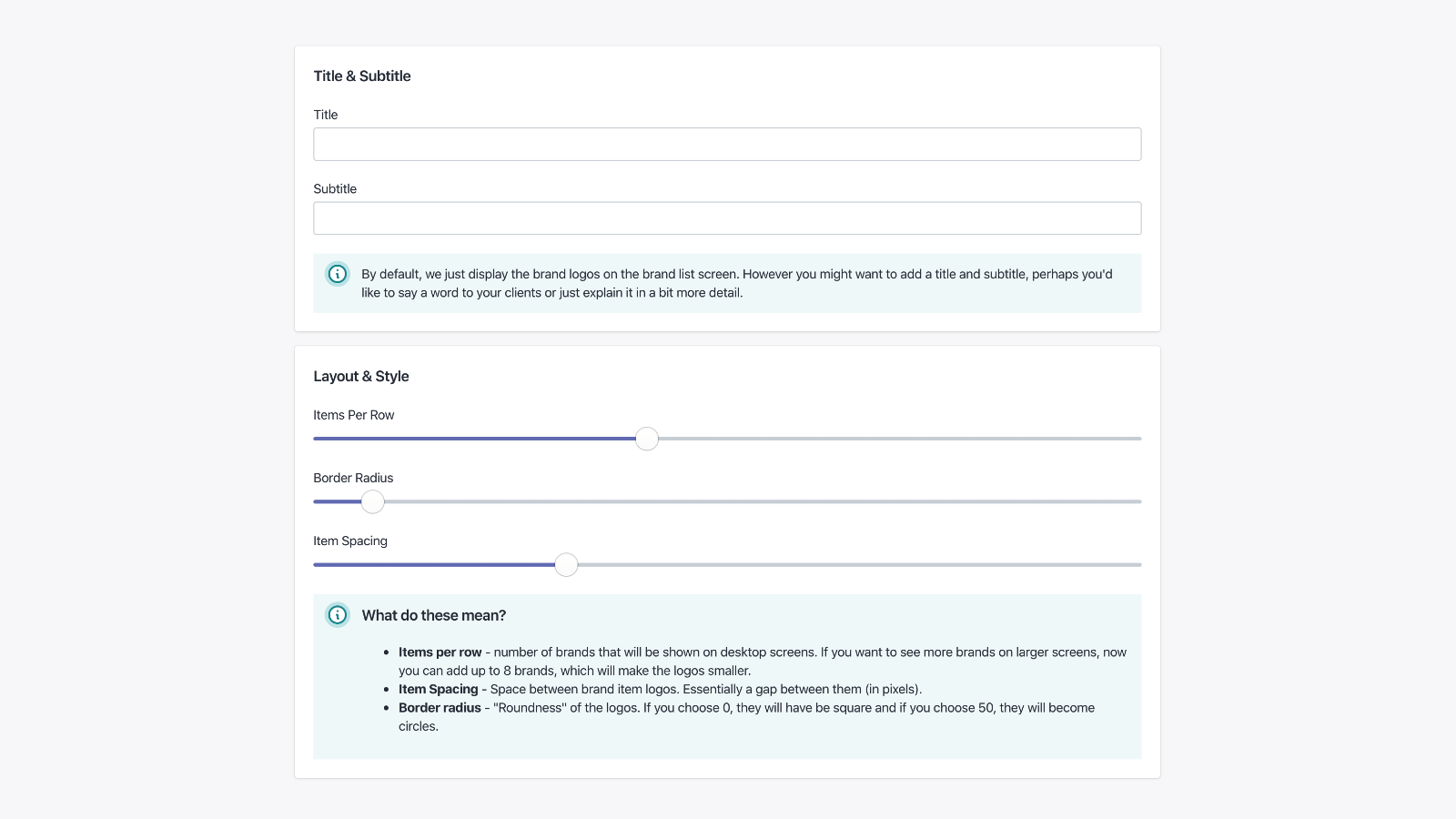
Task: Click bold "Items per row" term in the explanation
Action: (440, 652)
